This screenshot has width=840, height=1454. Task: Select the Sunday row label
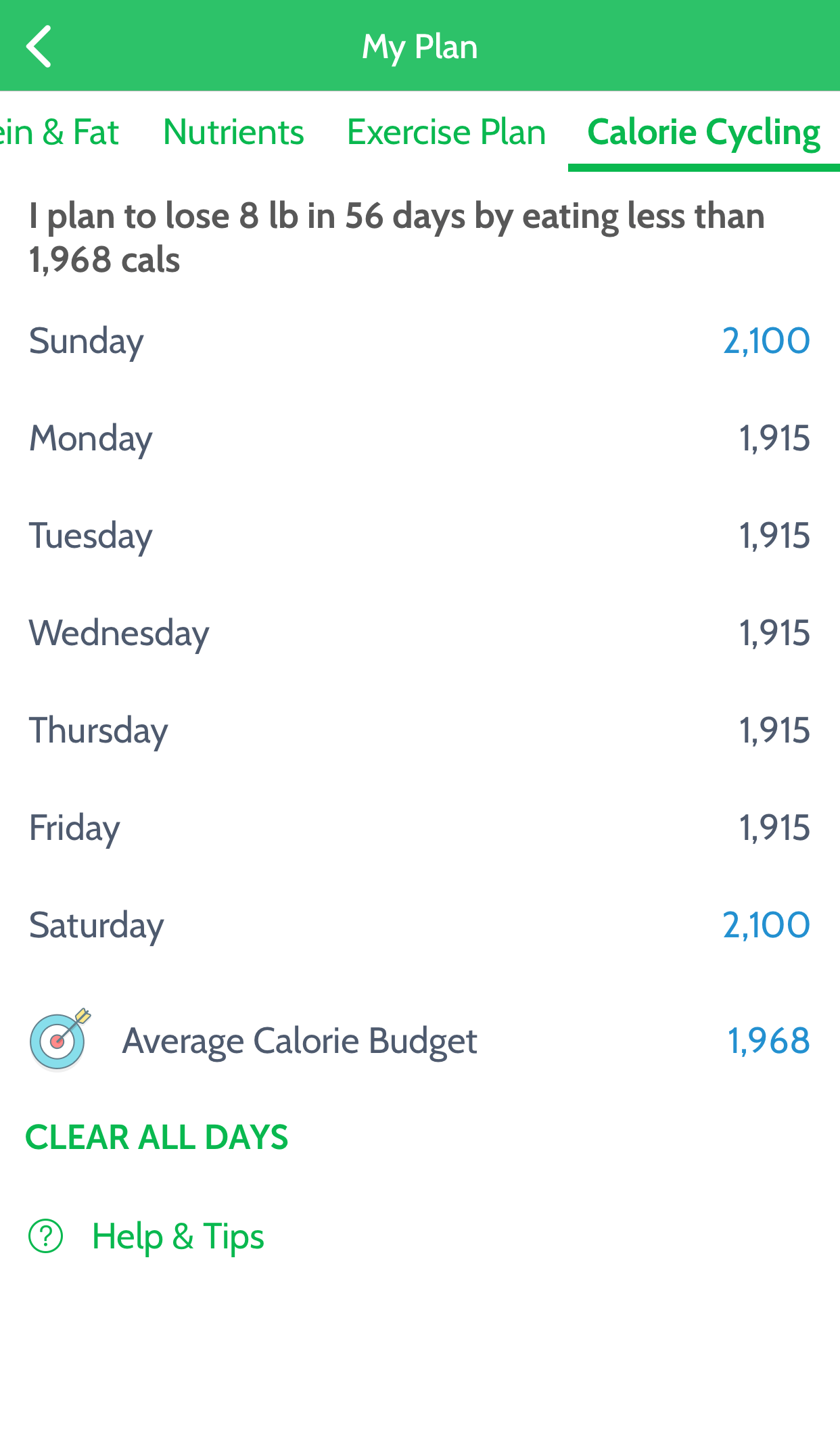(87, 341)
